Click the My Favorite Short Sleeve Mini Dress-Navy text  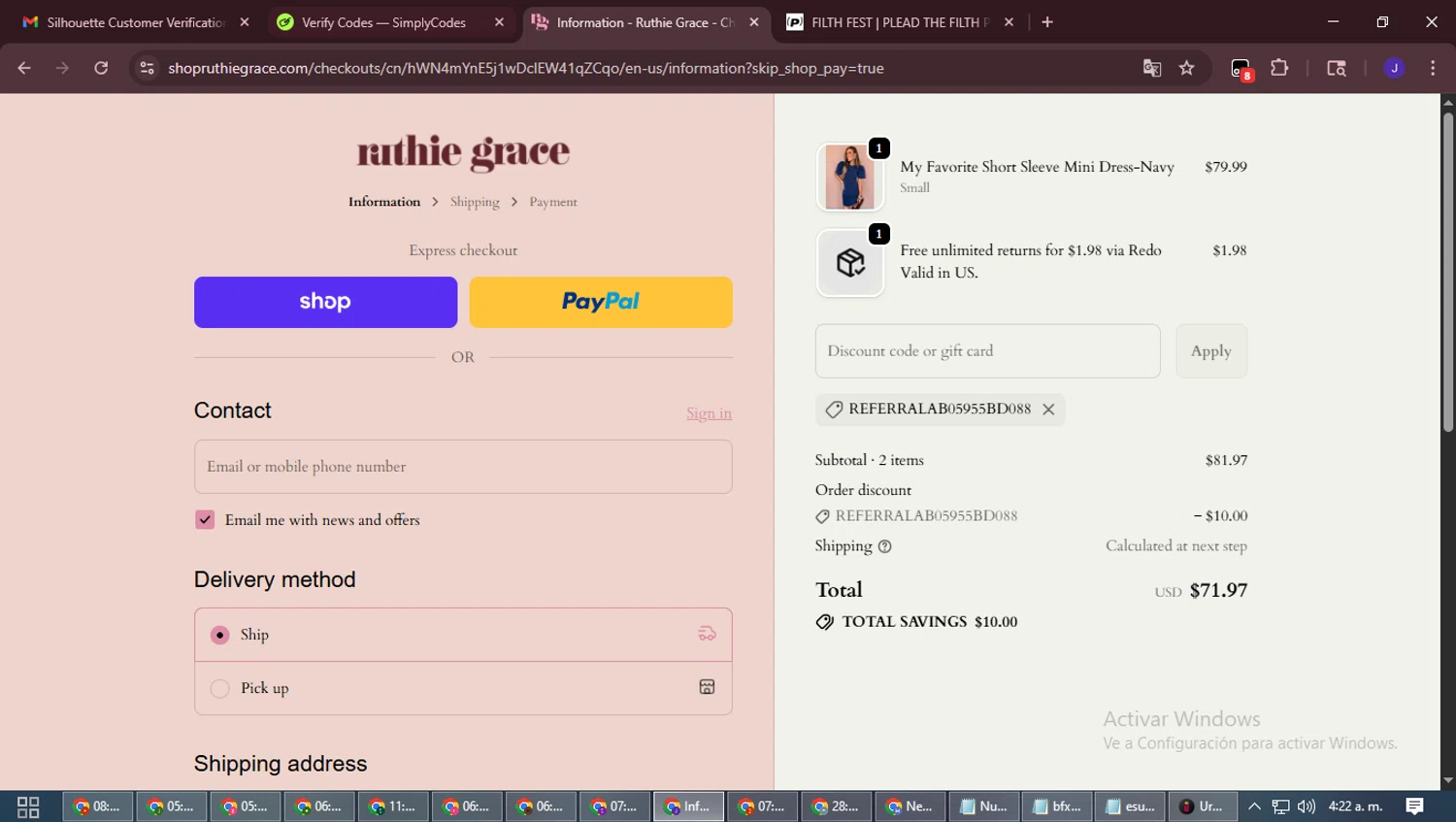tap(1037, 167)
